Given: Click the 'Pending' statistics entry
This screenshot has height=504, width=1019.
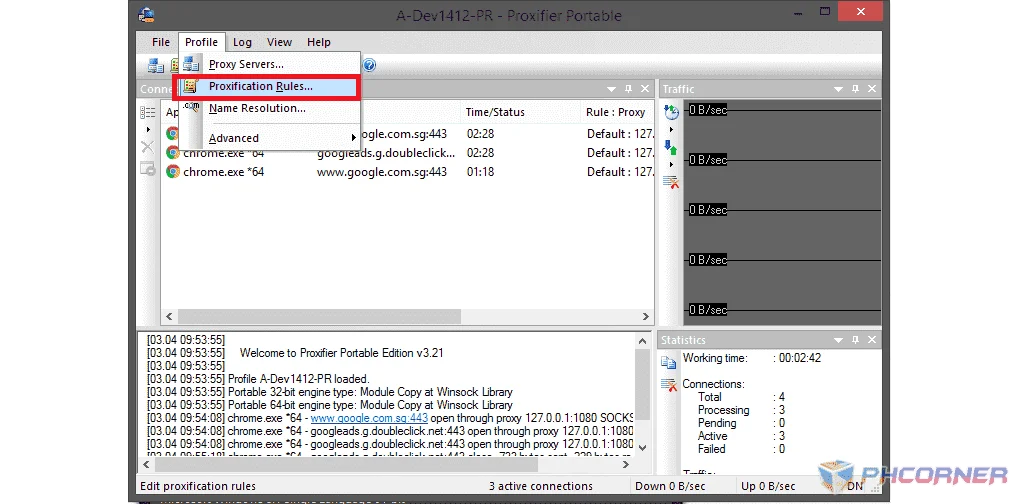Looking at the screenshot, I should 717,423.
